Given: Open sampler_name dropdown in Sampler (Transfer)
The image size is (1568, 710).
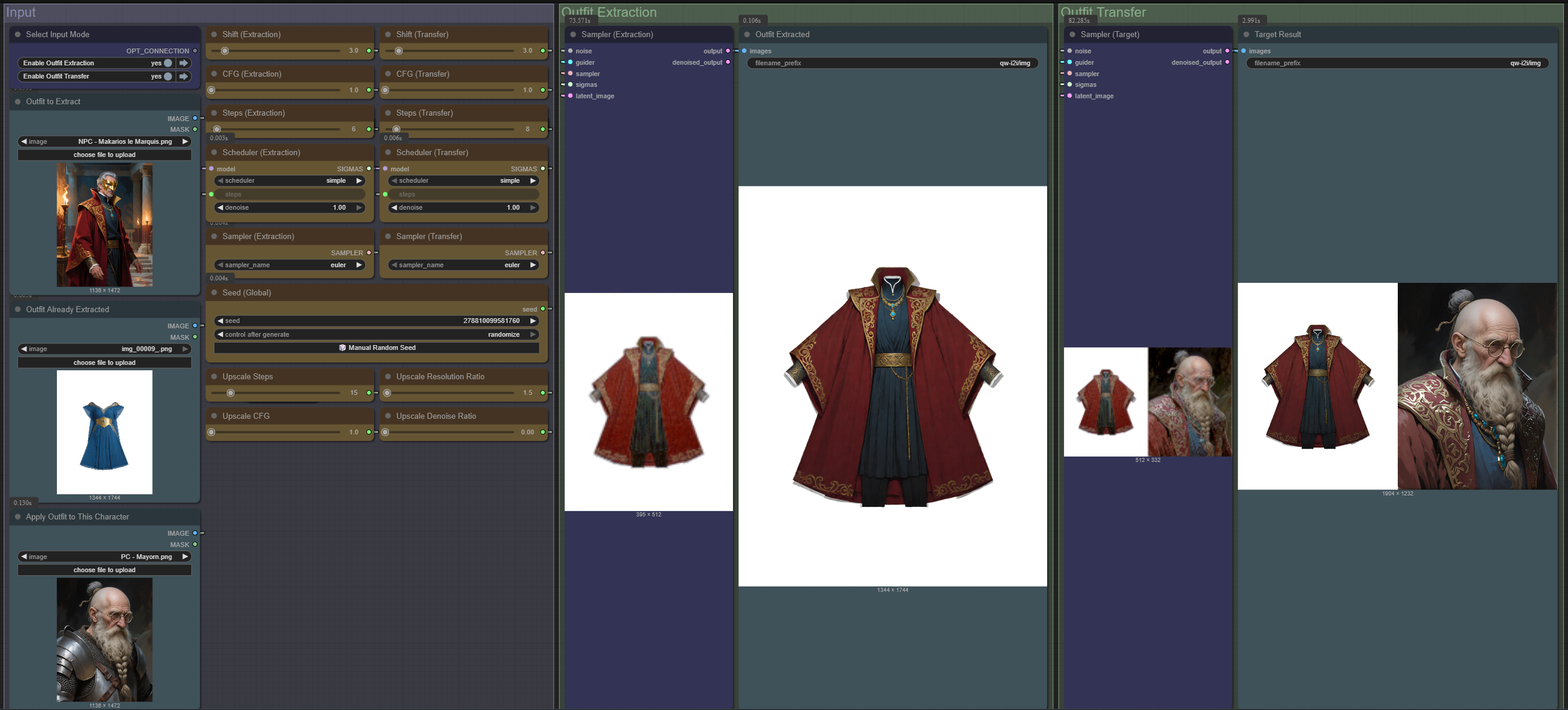Looking at the screenshot, I should point(463,265).
